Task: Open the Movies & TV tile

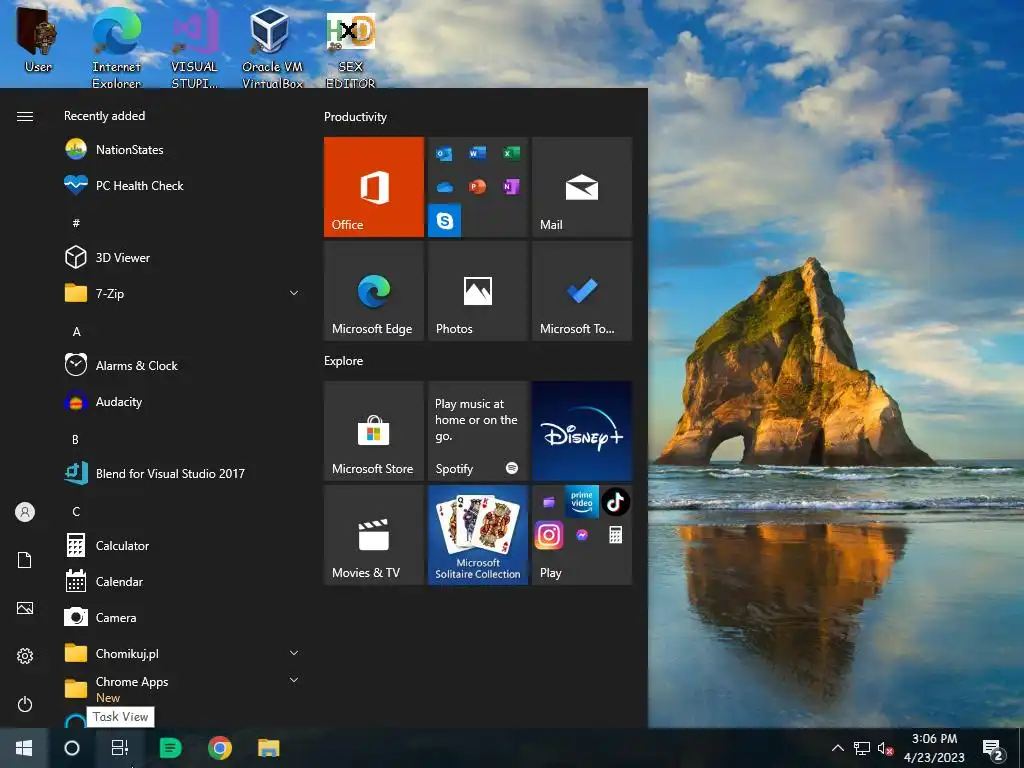Action: [374, 535]
